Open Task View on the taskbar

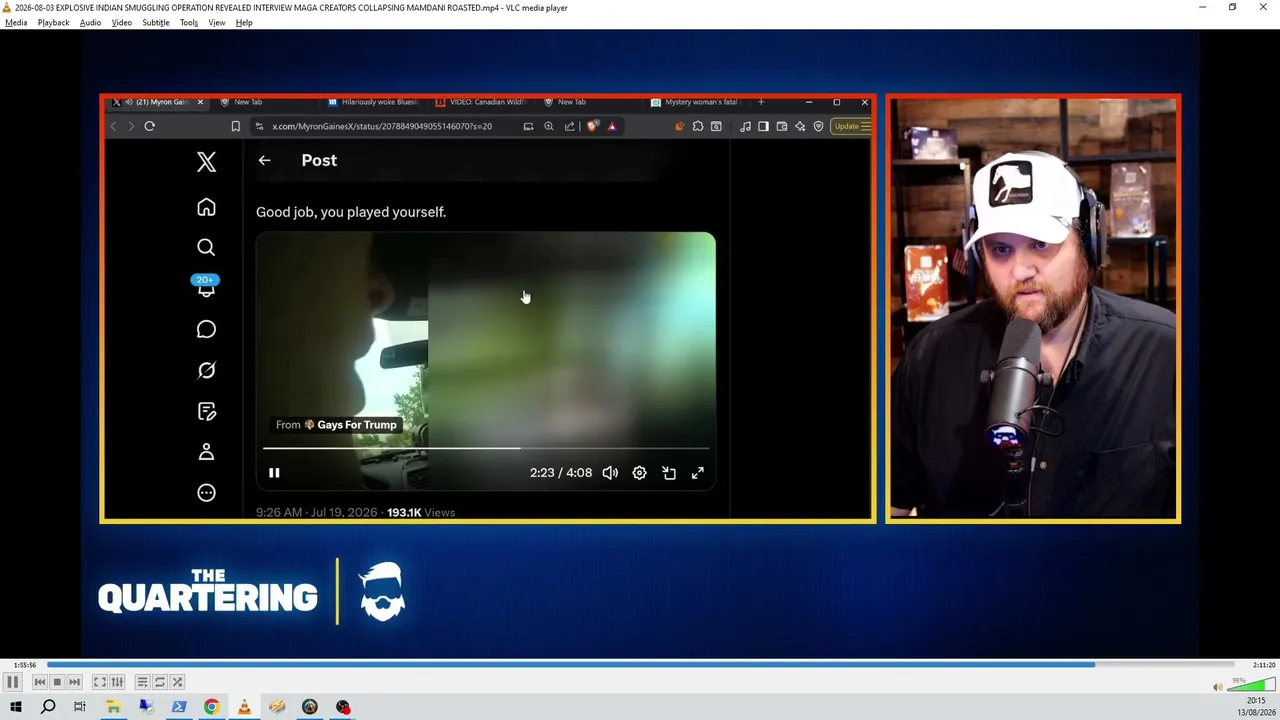click(80, 707)
